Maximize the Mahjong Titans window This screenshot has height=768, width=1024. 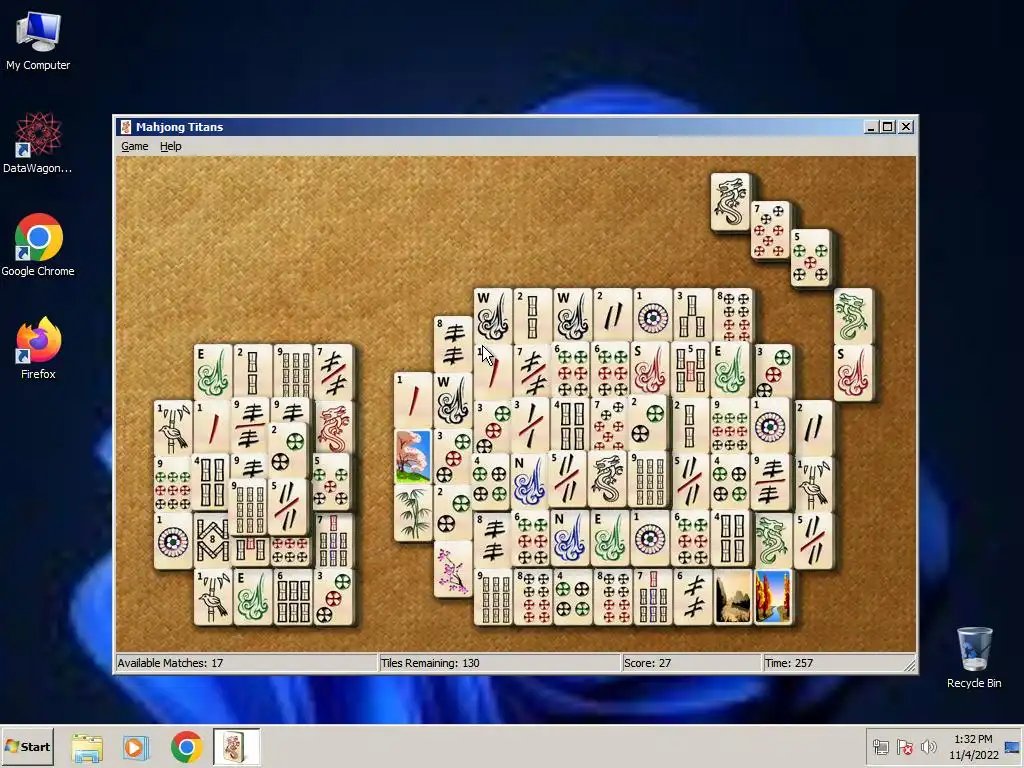[x=888, y=127]
